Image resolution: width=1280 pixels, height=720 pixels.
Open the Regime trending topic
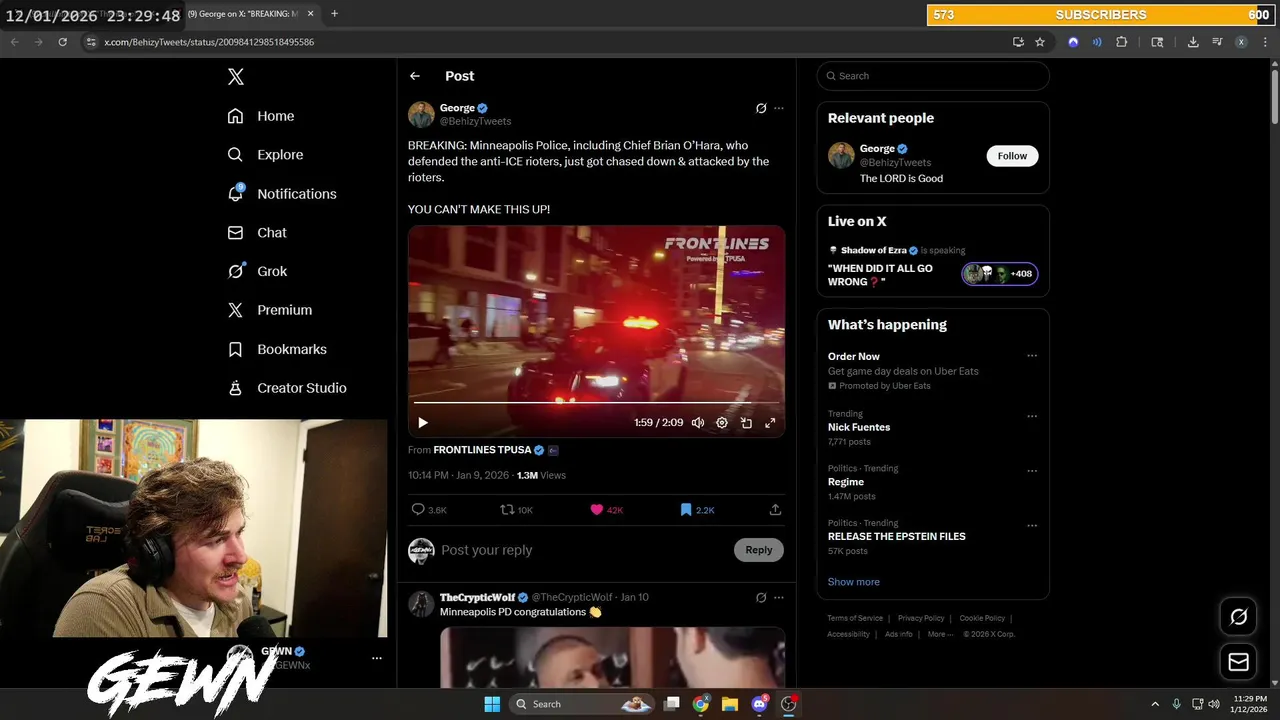pos(846,482)
